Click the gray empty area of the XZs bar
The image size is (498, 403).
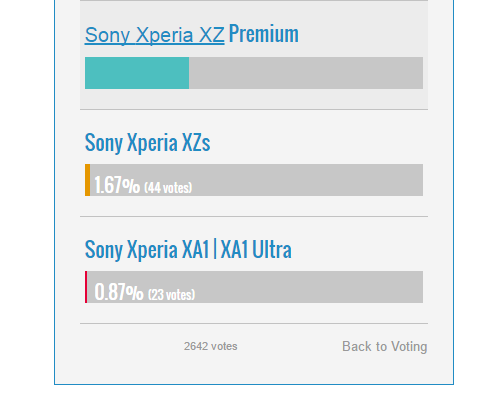(307, 180)
